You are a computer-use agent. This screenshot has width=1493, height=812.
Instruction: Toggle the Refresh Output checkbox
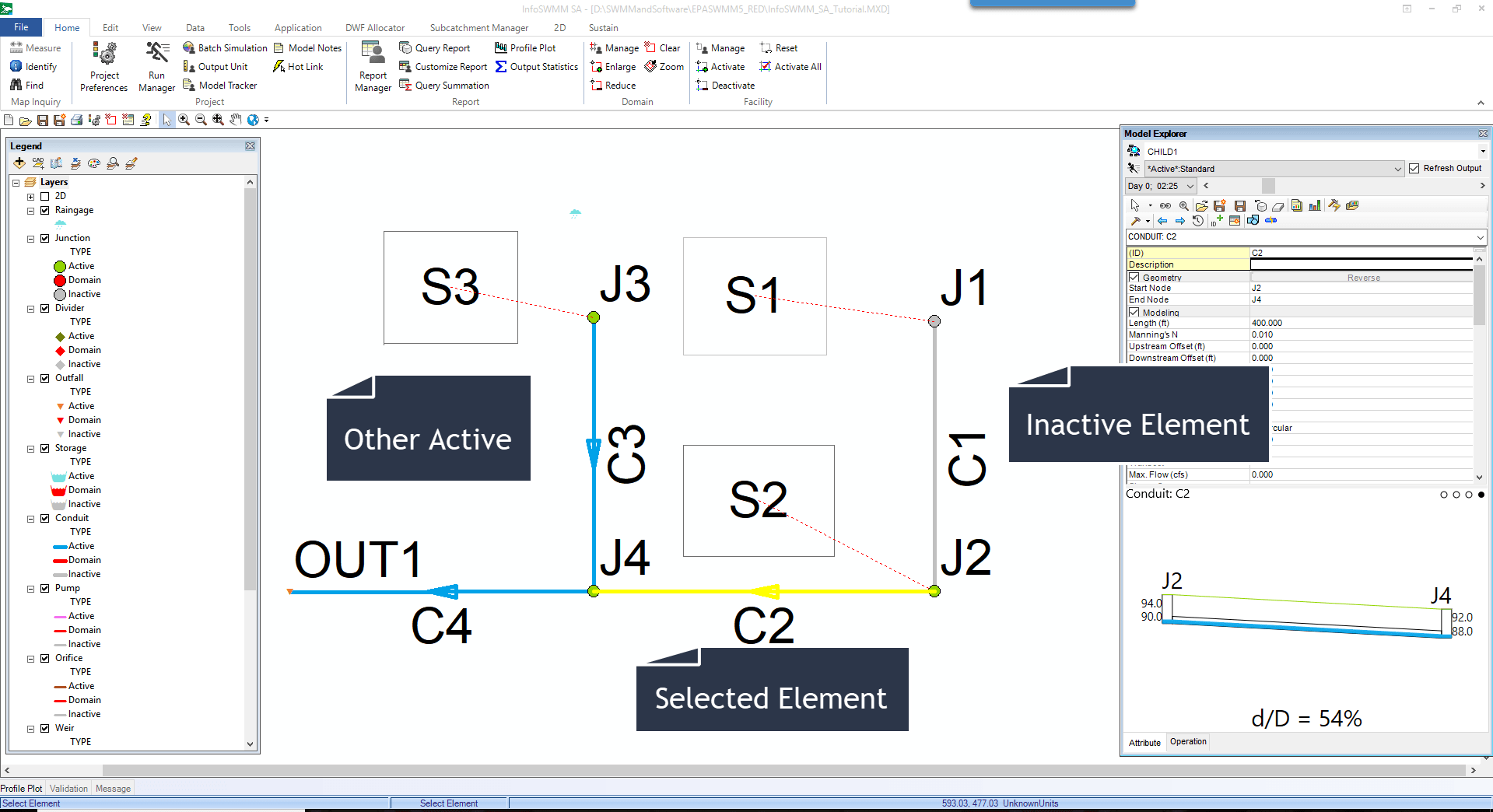1414,169
